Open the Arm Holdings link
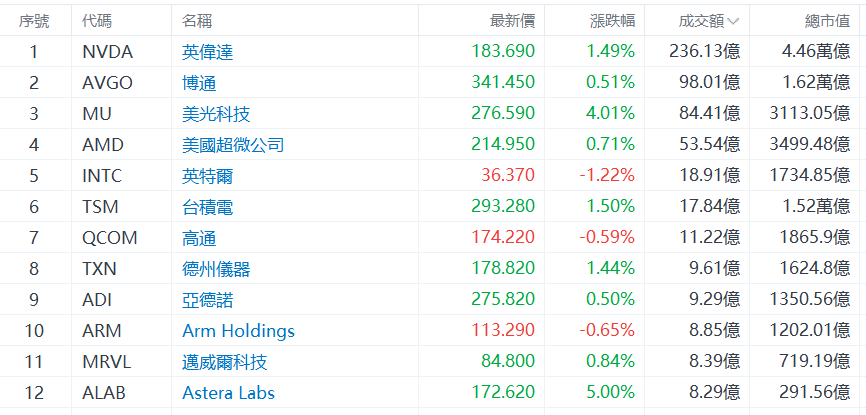Screen dimensions: 866x415 click(238, 331)
